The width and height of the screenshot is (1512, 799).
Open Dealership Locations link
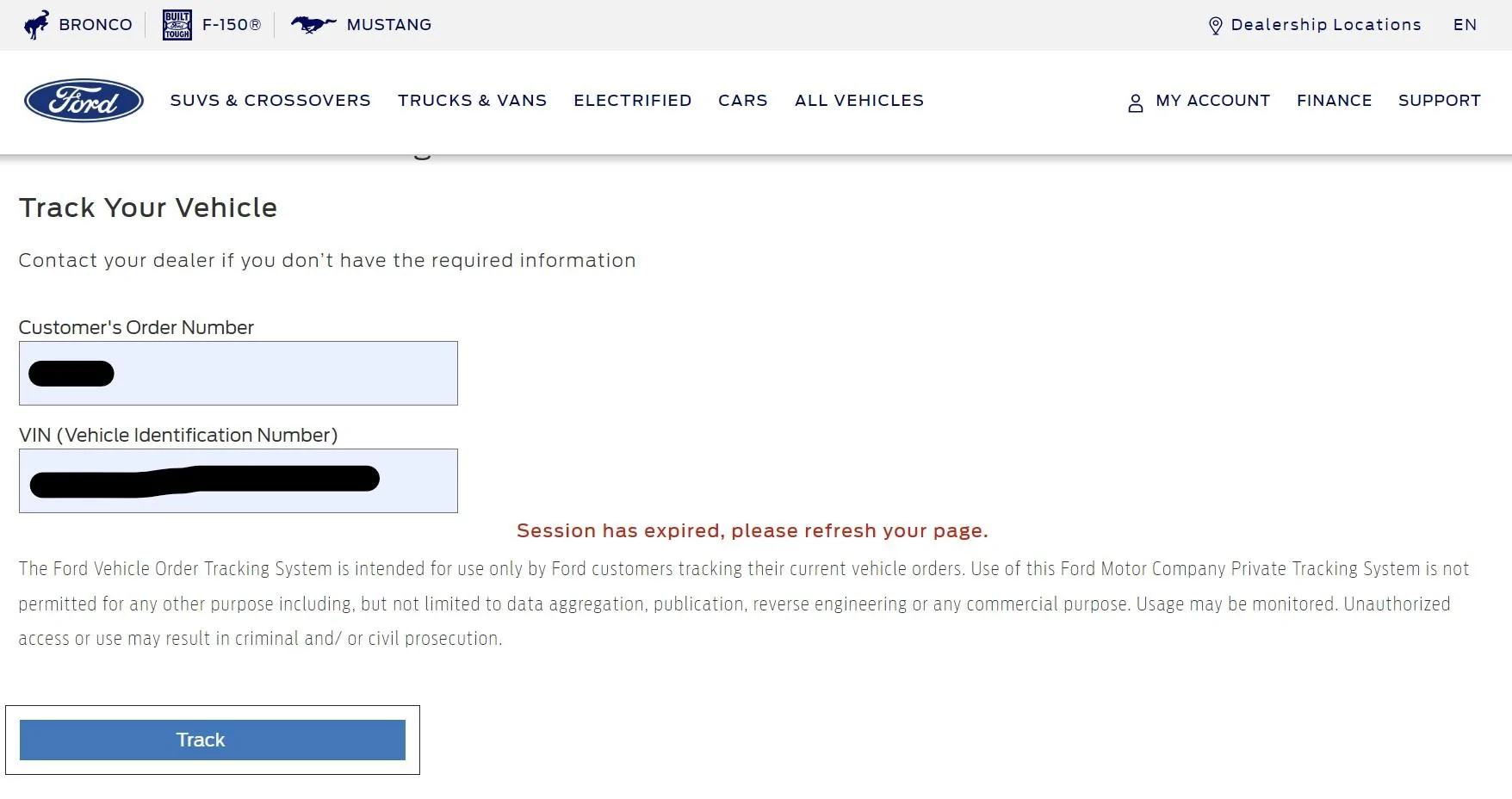[1326, 25]
